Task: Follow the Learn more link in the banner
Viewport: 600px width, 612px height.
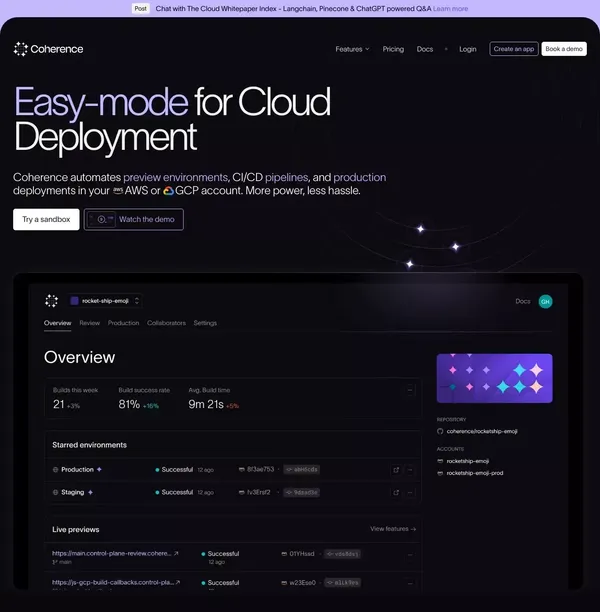Action: [x=450, y=9]
